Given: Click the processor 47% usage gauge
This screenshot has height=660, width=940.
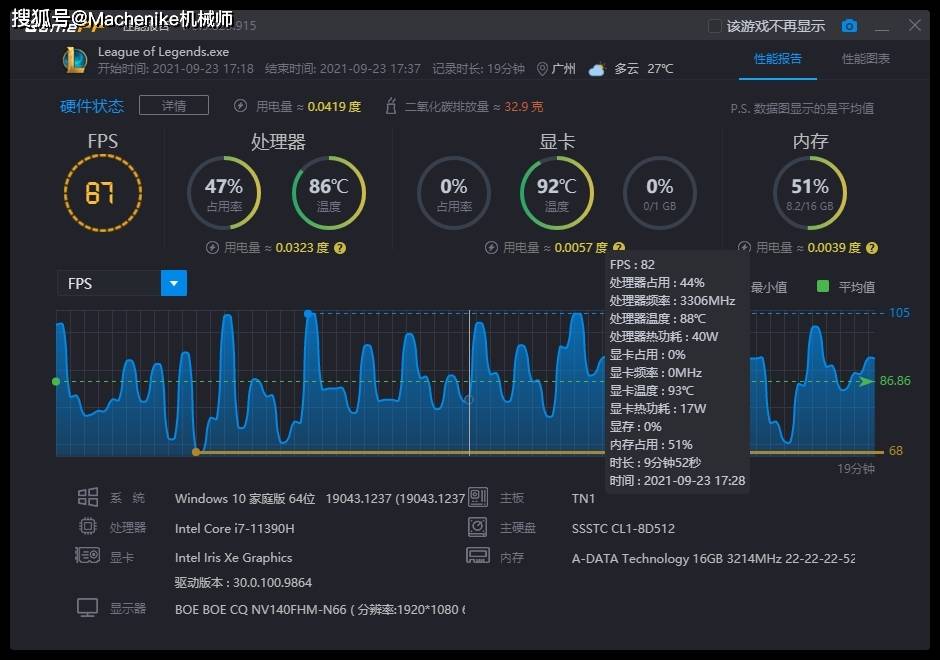Looking at the screenshot, I should (x=224, y=193).
